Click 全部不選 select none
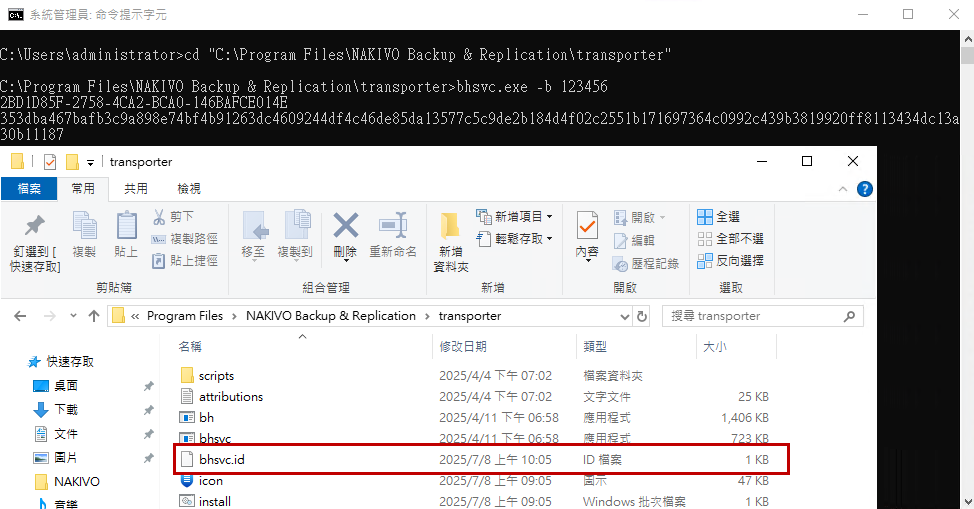Screen dimensions: 974x509 coord(730,239)
